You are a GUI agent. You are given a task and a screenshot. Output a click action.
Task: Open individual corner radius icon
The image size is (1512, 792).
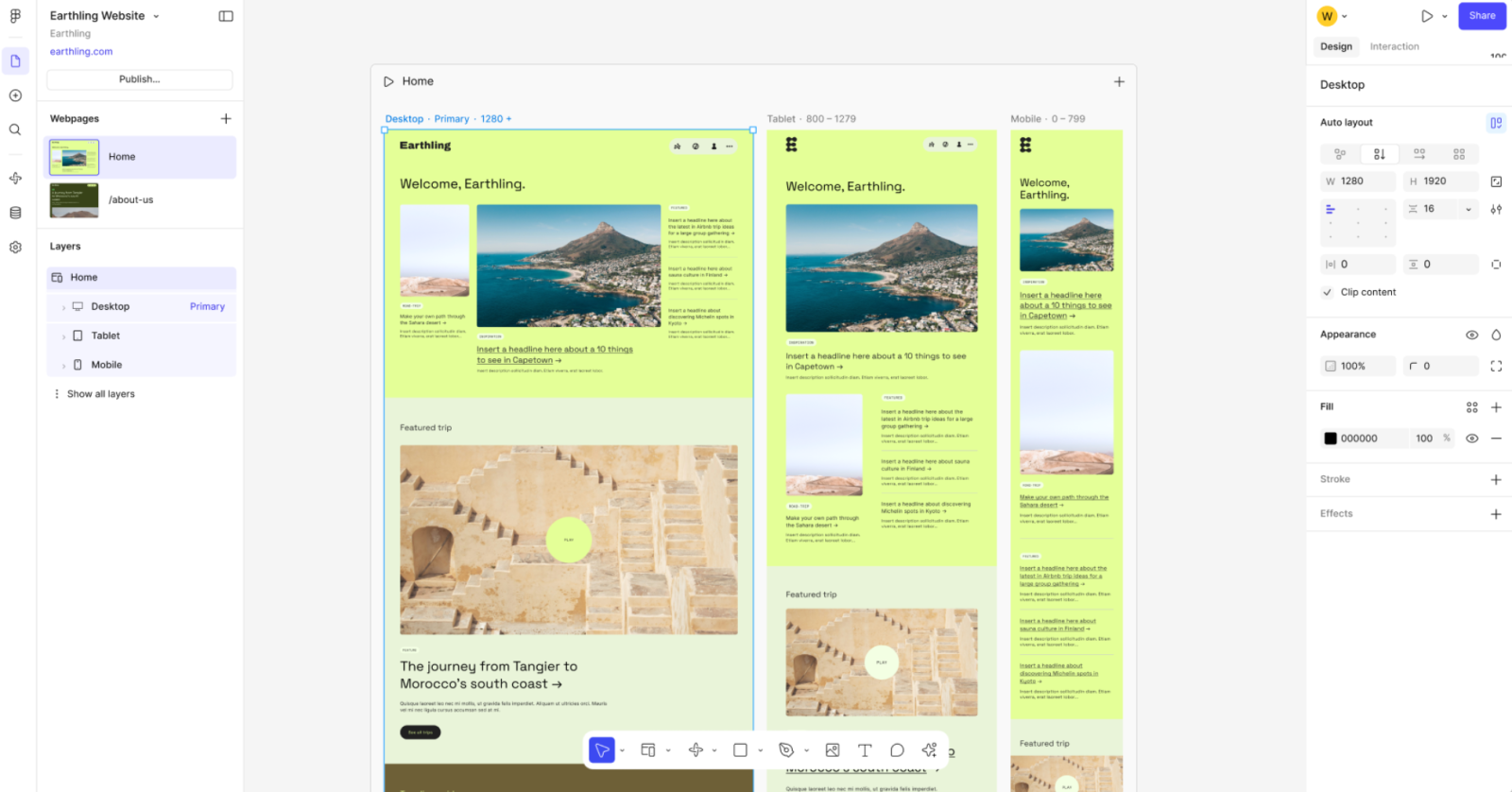tap(1496, 366)
